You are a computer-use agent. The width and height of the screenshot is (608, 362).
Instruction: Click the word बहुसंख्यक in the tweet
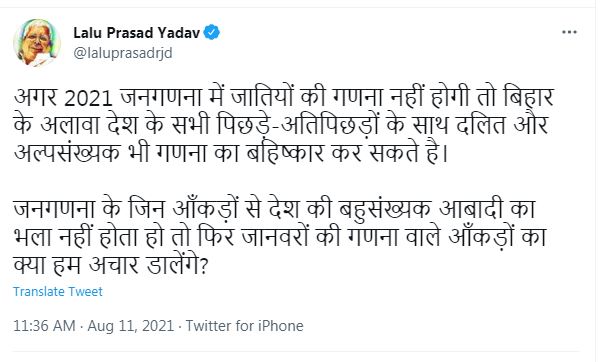pos(385,209)
